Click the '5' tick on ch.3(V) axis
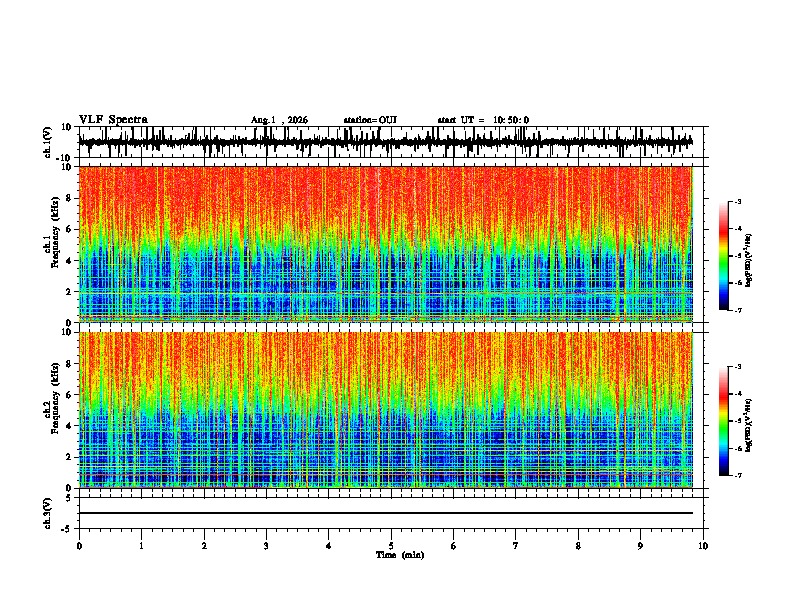Viewport: 792px width, 612px height. [69, 498]
